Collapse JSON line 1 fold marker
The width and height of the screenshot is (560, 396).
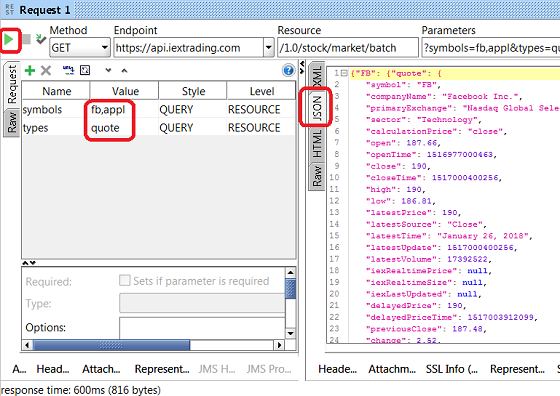pos(344,74)
